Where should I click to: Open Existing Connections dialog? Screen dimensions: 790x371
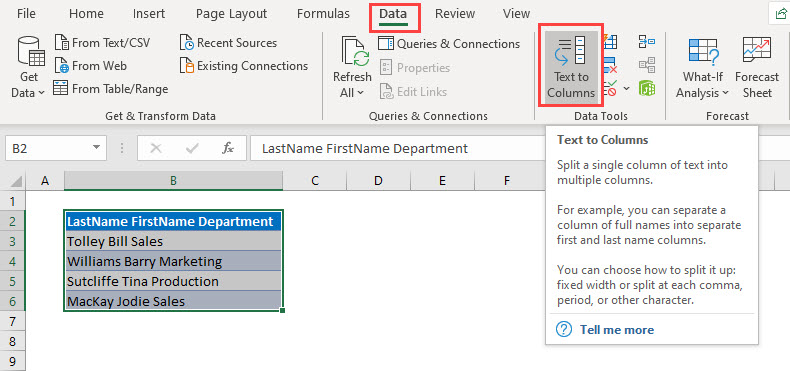pyautogui.click(x=244, y=66)
